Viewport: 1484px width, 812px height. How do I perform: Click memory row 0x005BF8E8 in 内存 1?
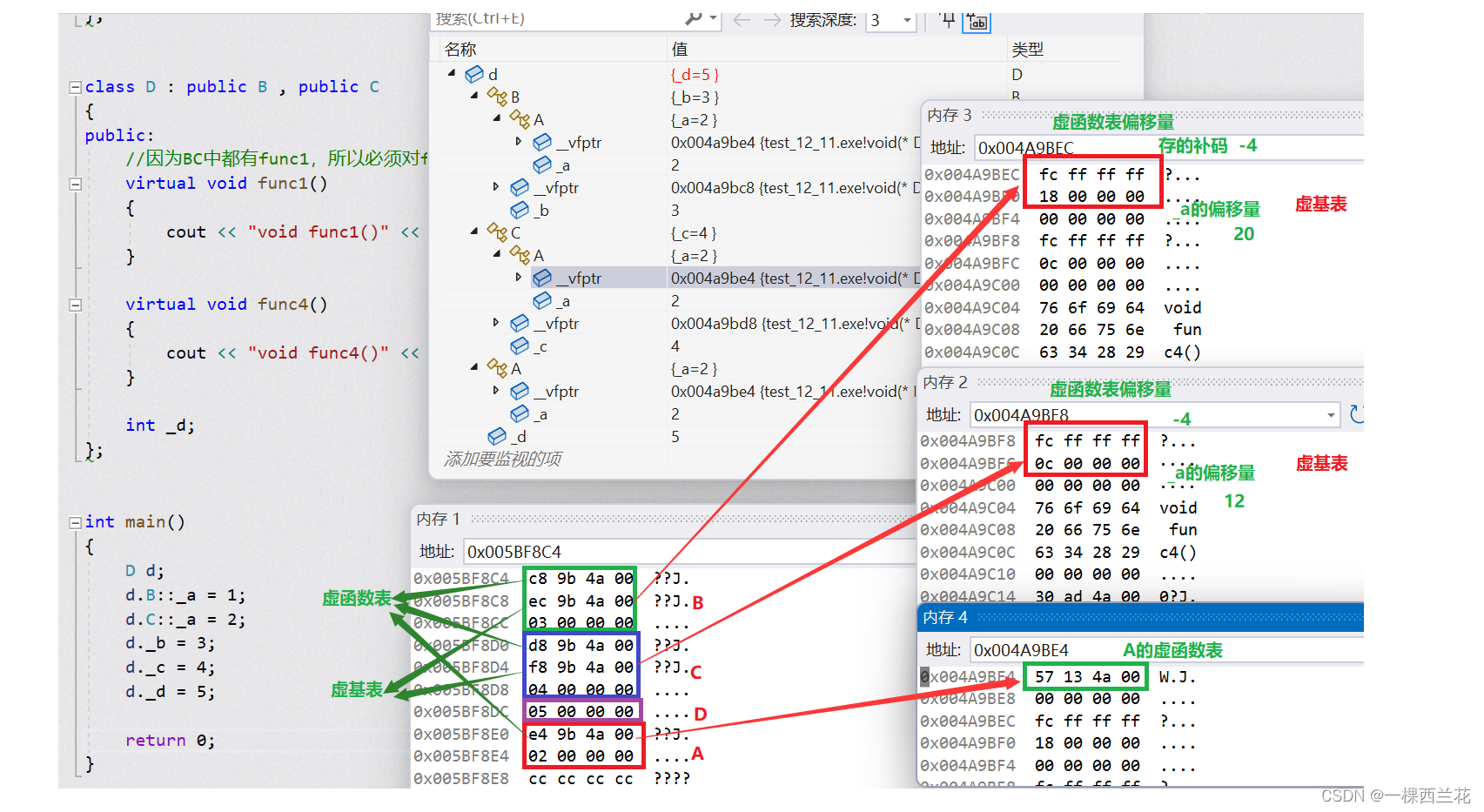tap(552, 778)
